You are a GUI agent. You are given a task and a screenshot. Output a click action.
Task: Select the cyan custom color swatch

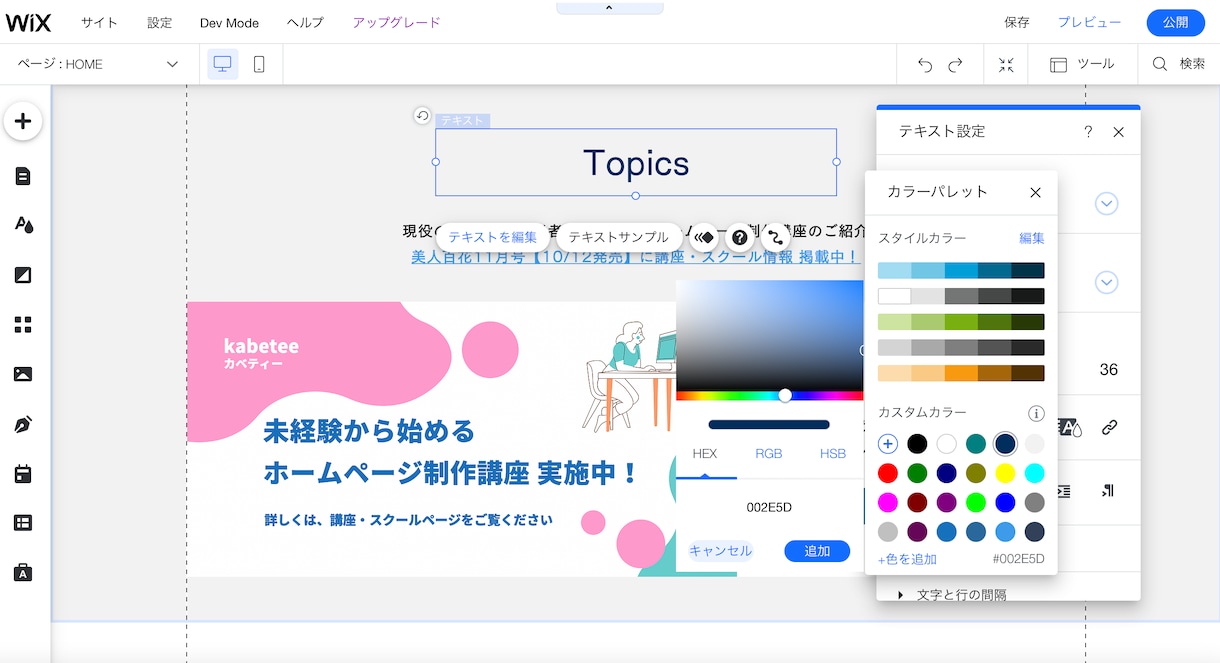coord(1034,473)
